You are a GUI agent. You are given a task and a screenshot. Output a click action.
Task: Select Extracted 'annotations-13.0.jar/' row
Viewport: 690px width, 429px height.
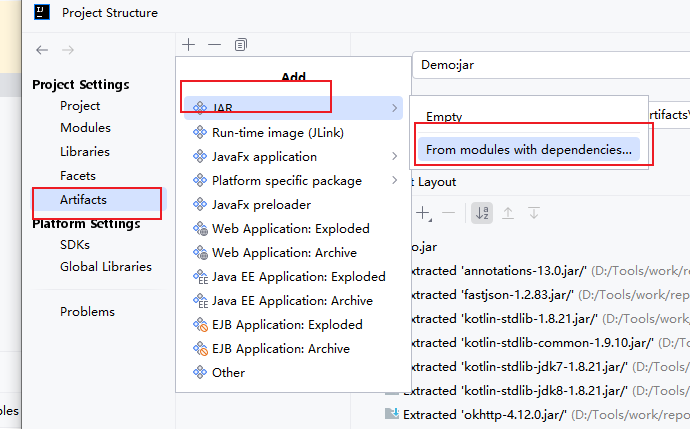[x=550, y=271]
